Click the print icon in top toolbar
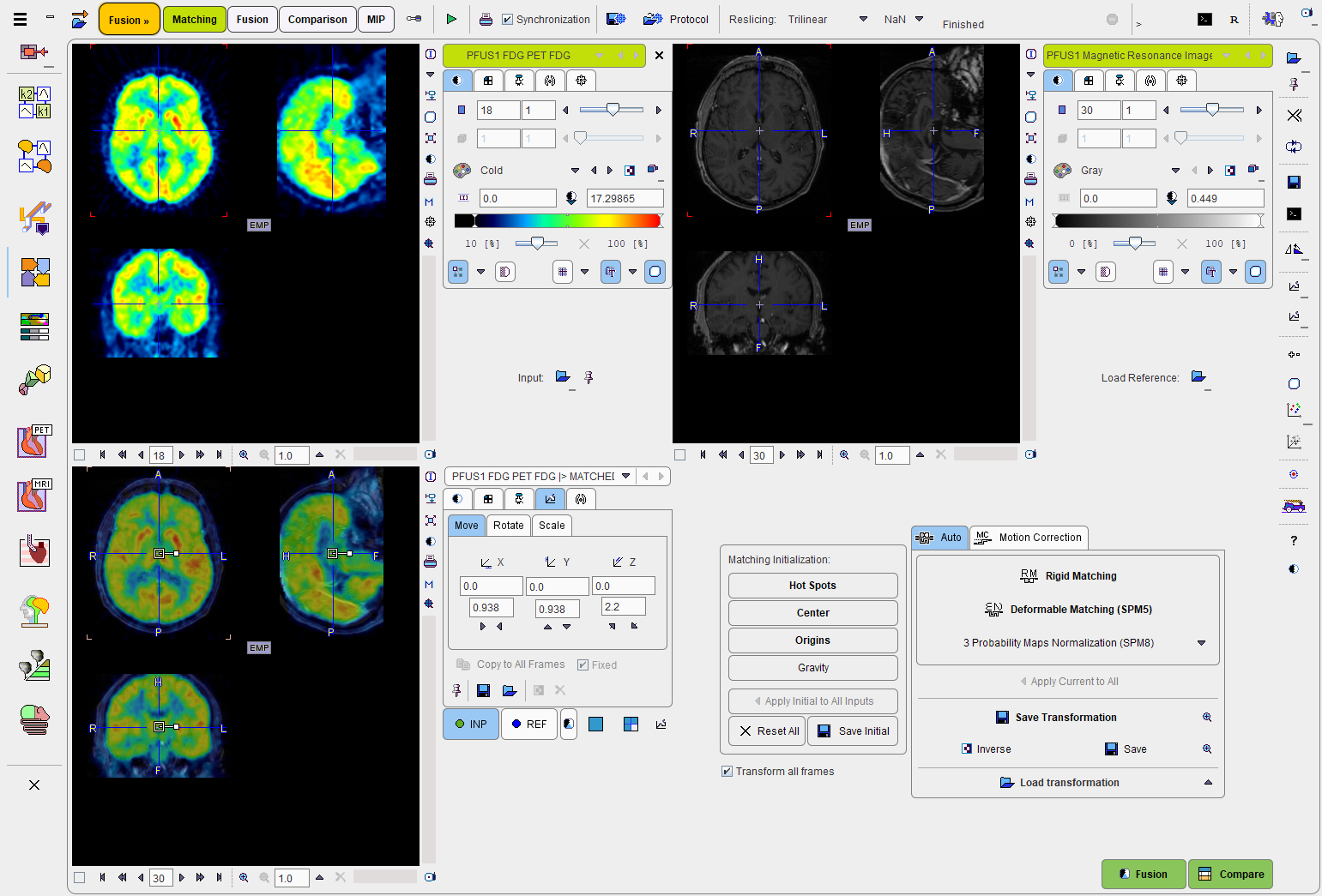The height and width of the screenshot is (896, 1322). coord(486,19)
